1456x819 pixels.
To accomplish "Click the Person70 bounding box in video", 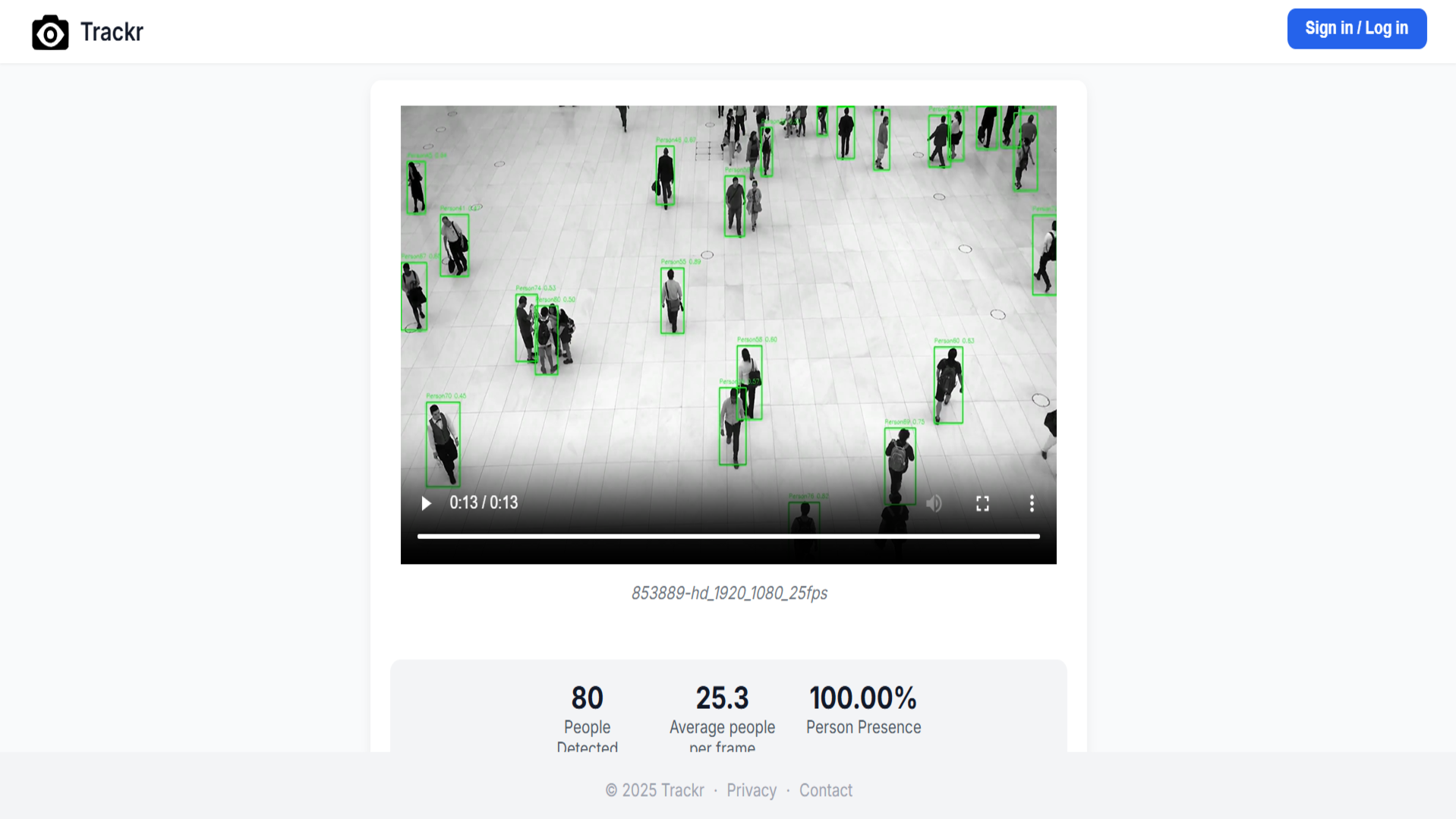I will (443, 444).
